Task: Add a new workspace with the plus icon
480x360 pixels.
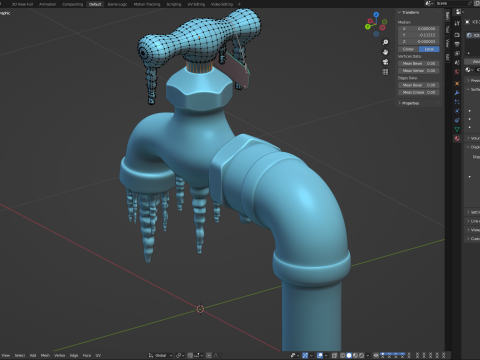Action: click(x=239, y=4)
